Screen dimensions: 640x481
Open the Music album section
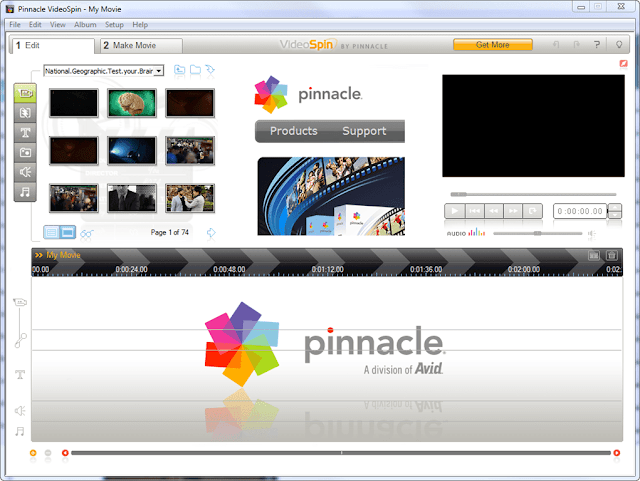tap(25, 192)
